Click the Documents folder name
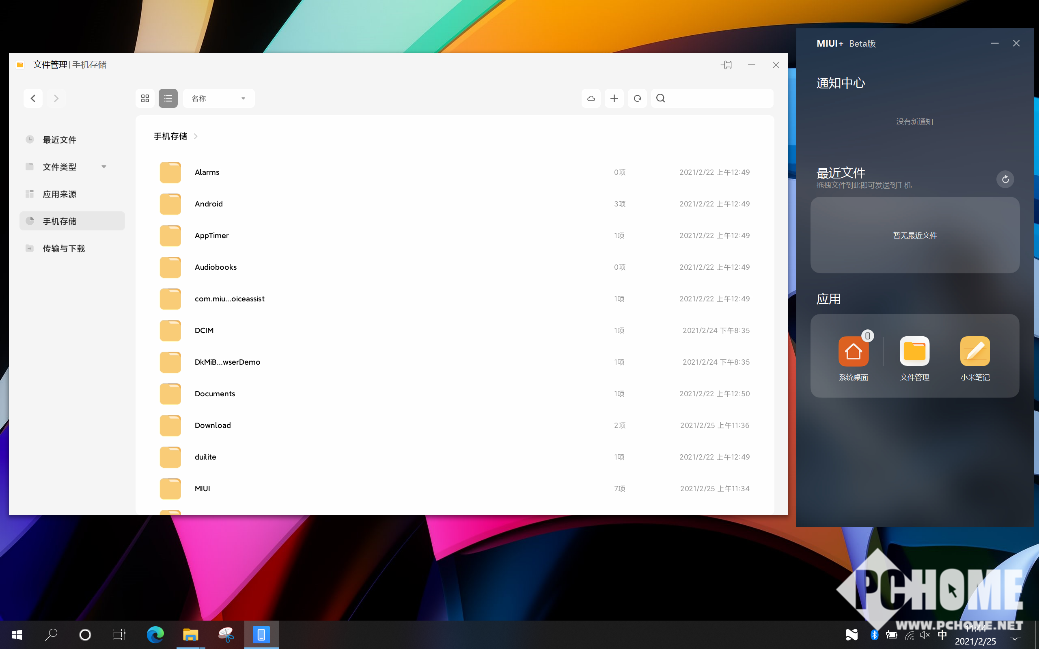1039x649 pixels. click(215, 394)
